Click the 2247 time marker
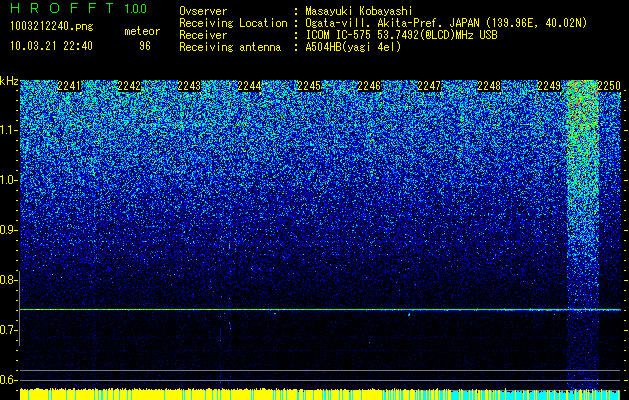 (x=429, y=86)
